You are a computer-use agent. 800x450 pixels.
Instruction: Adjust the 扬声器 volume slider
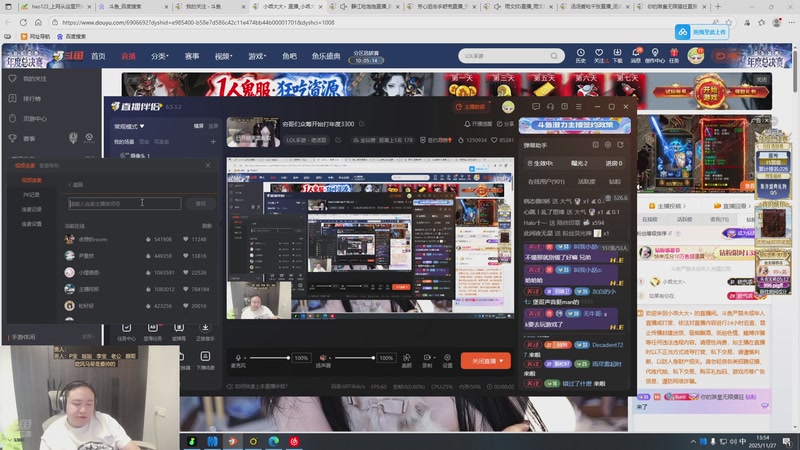(354, 358)
